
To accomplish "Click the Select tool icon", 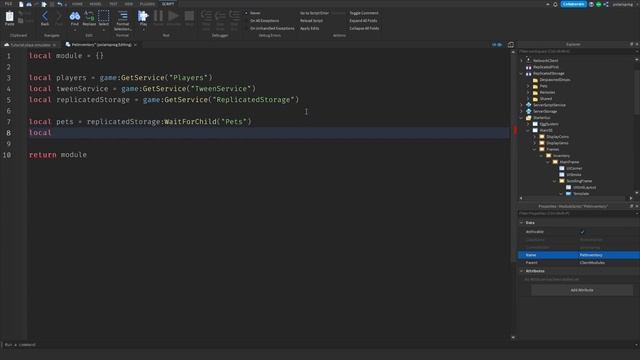I will point(104,16).
